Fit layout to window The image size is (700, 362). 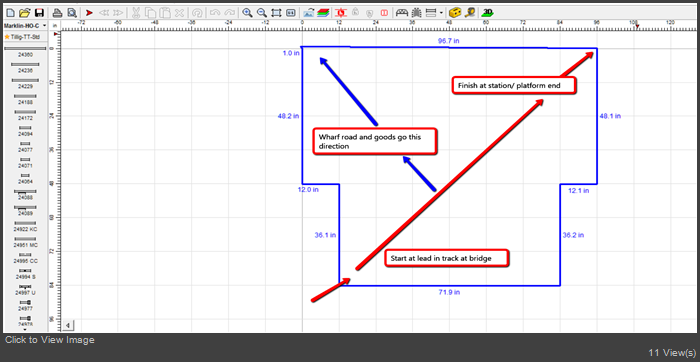pos(276,12)
